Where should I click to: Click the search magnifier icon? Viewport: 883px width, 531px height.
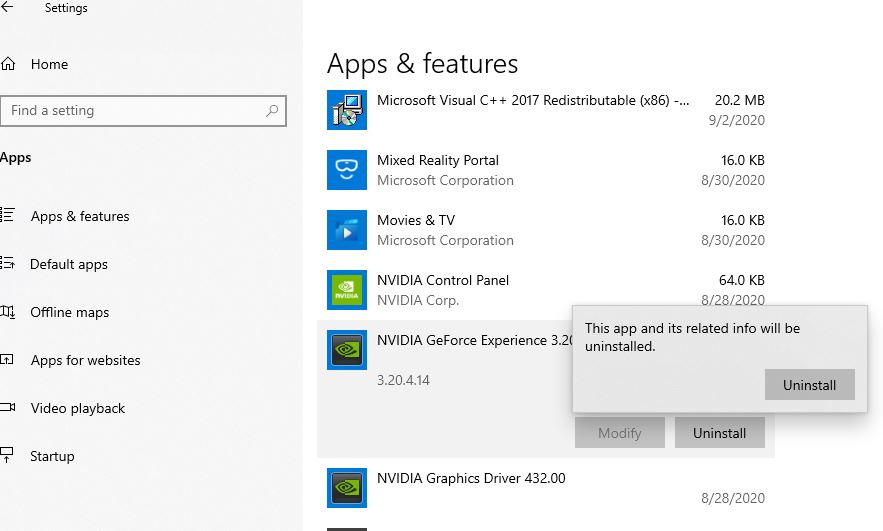point(272,111)
